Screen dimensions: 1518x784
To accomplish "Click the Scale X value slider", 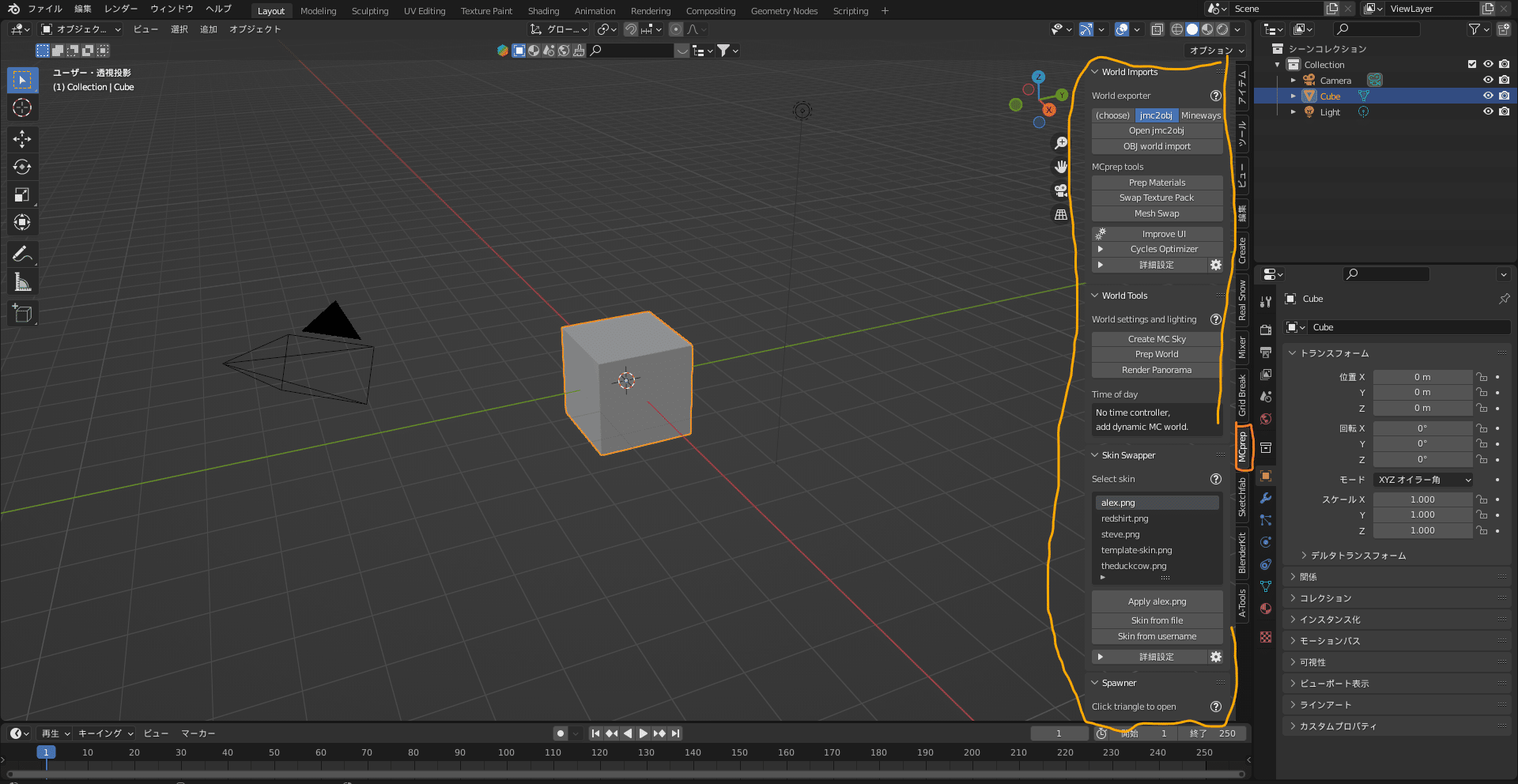I will click(x=1422, y=499).
